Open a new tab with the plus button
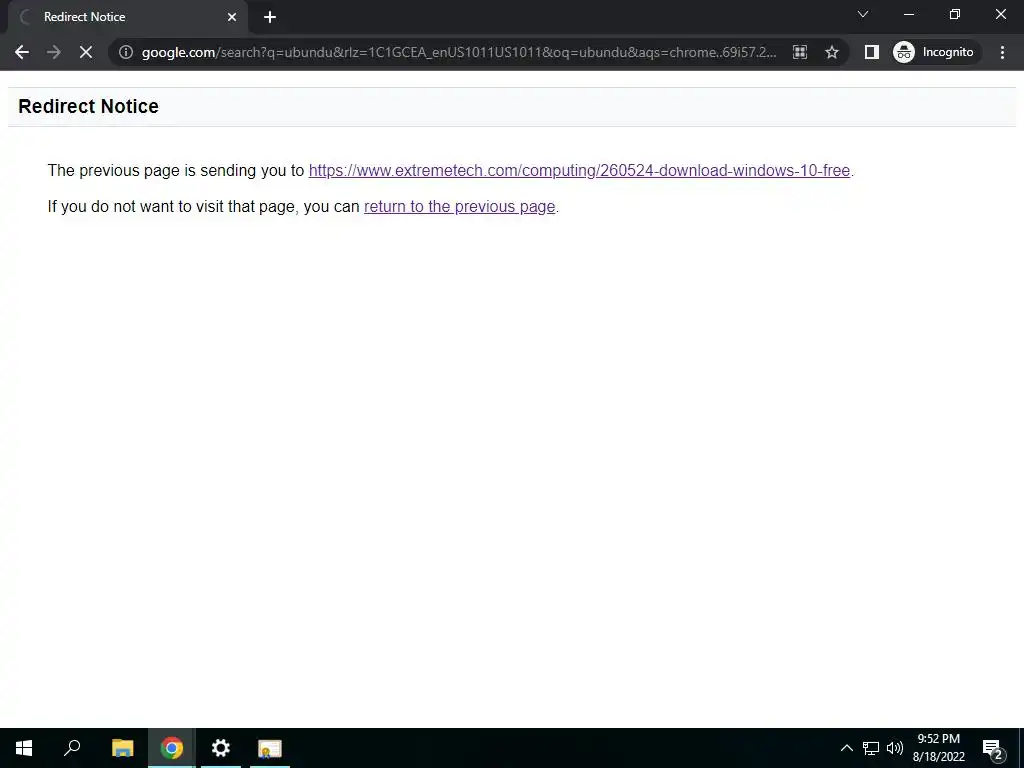Image resolution: width=1024 pixels, height=768 pixels. (270, 17)
